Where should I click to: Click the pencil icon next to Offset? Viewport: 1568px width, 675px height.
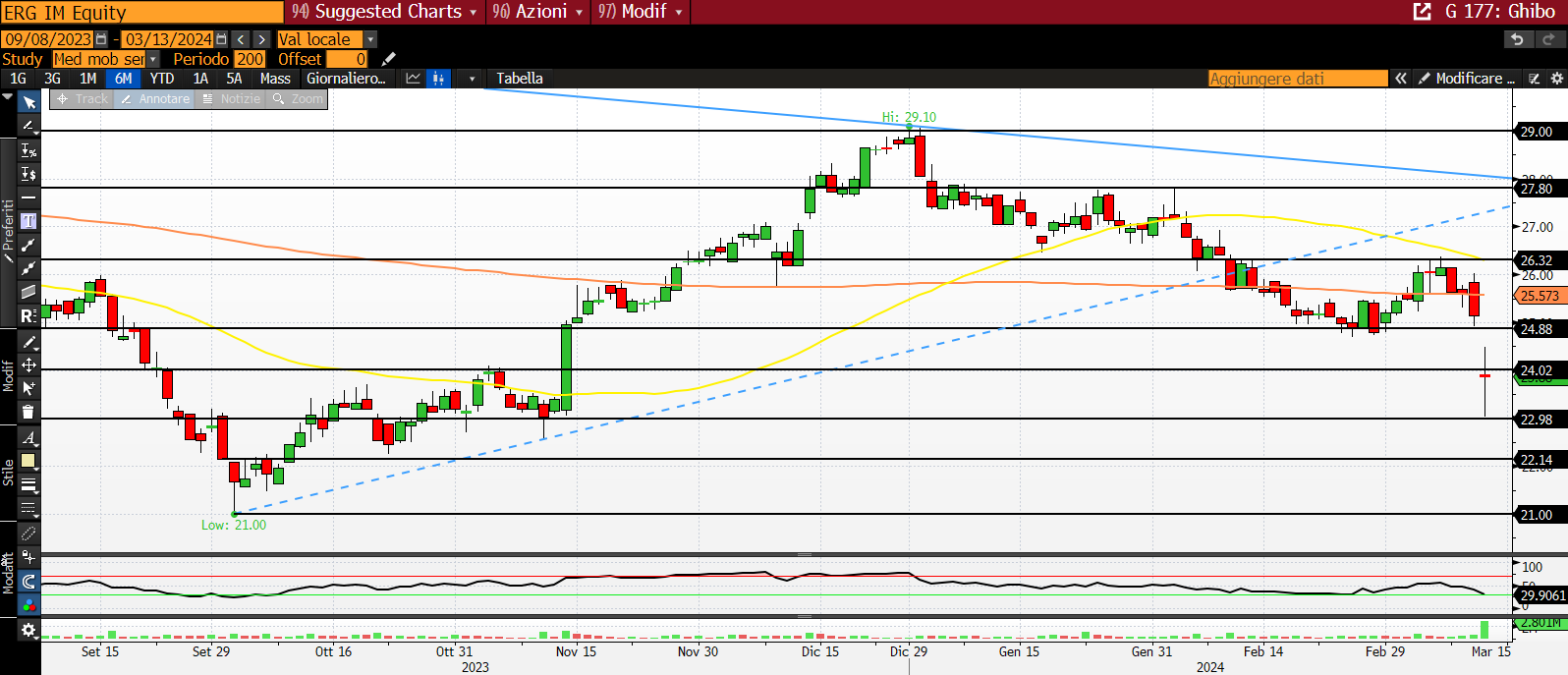(x=389, y=59)
